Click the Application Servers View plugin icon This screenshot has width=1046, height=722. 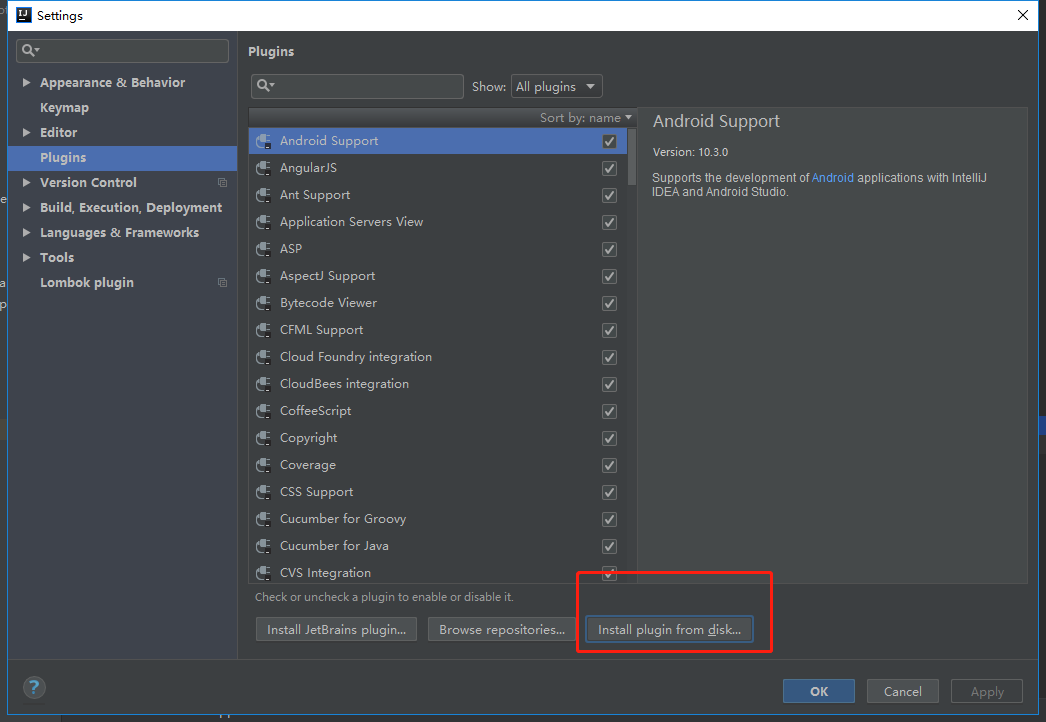264,222
